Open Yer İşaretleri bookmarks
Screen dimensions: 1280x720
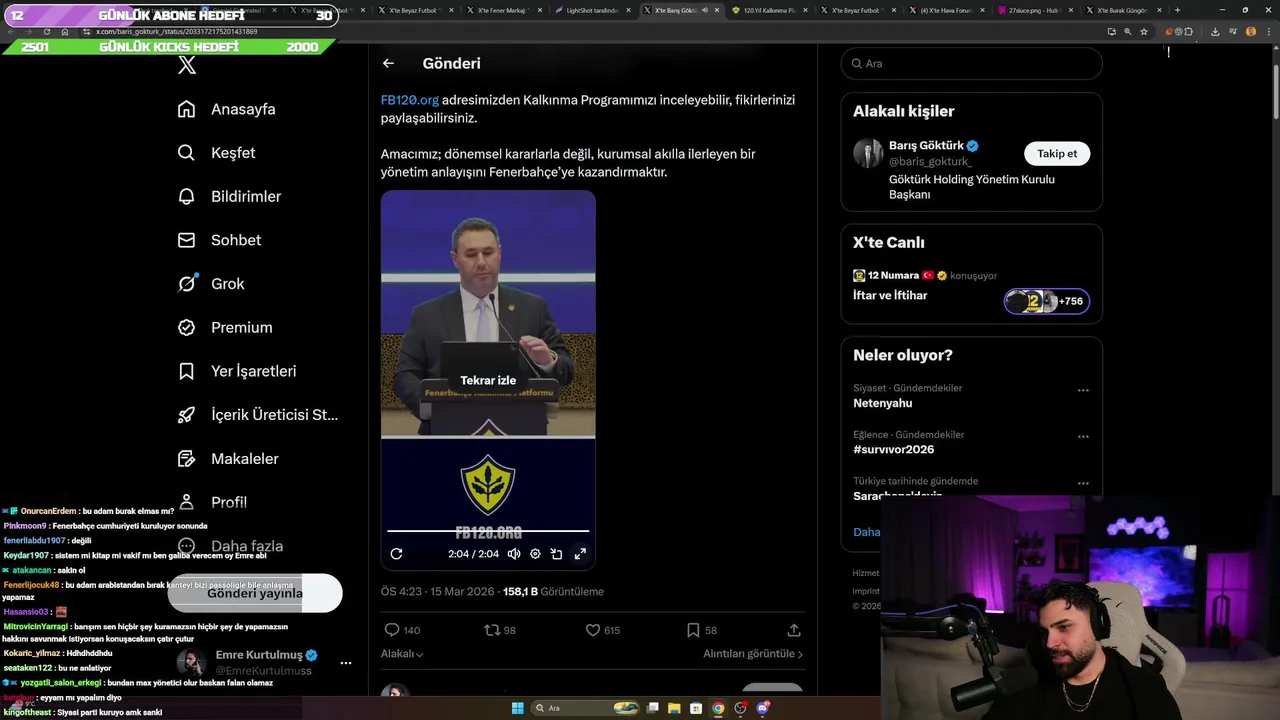(x=237, y=371)
